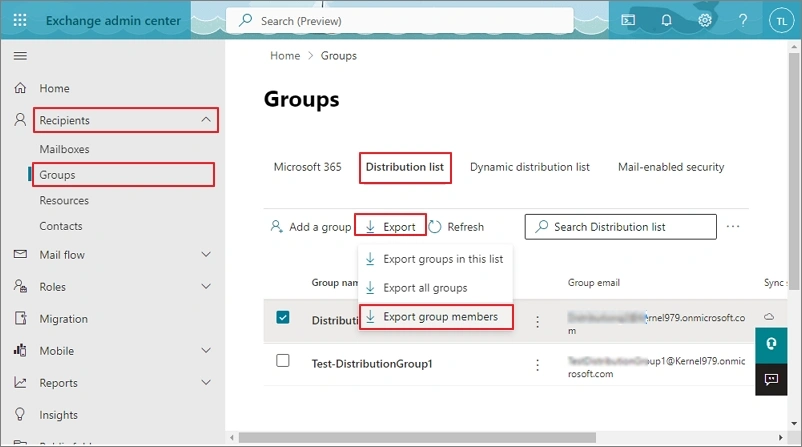Switch to the Distribution list tab
Screen dimensions: 802x447
pyautogui.click(x=405, y=167)
